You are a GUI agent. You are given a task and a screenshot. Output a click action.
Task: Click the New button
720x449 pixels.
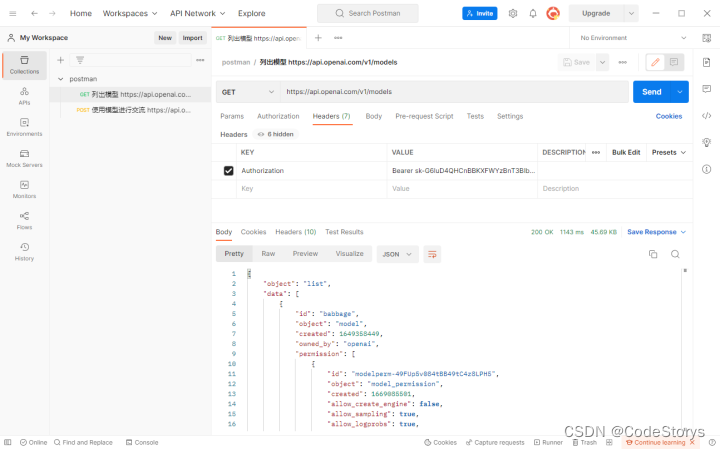click(x=165, y=38)
